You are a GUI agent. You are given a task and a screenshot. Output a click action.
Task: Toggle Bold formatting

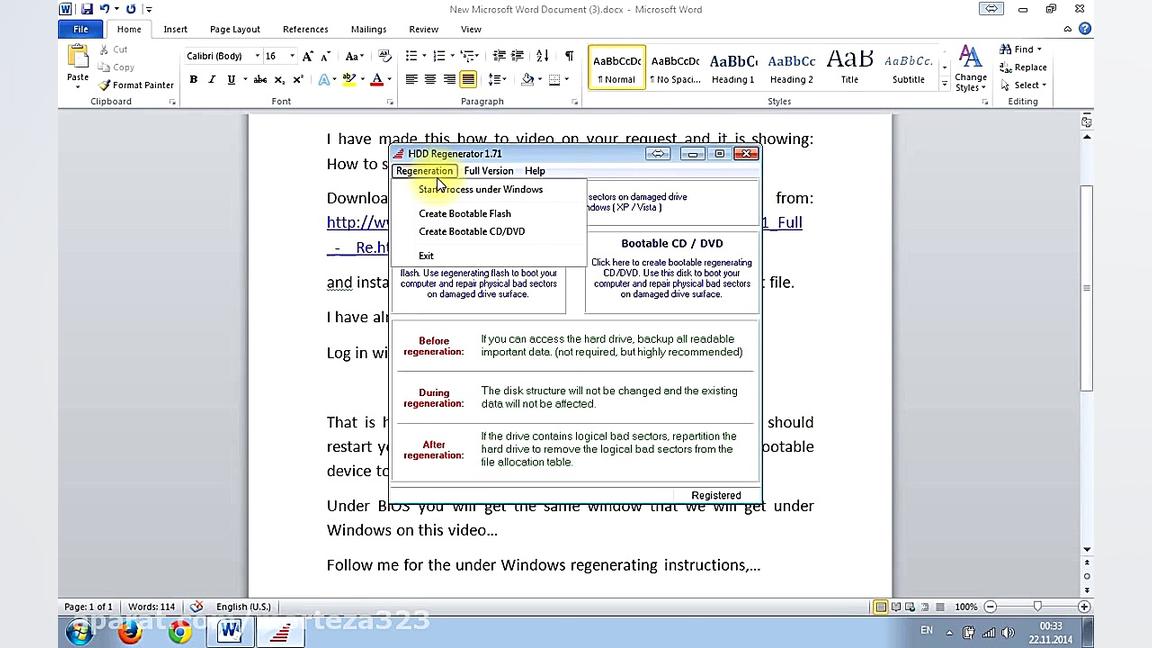[193, 79]
